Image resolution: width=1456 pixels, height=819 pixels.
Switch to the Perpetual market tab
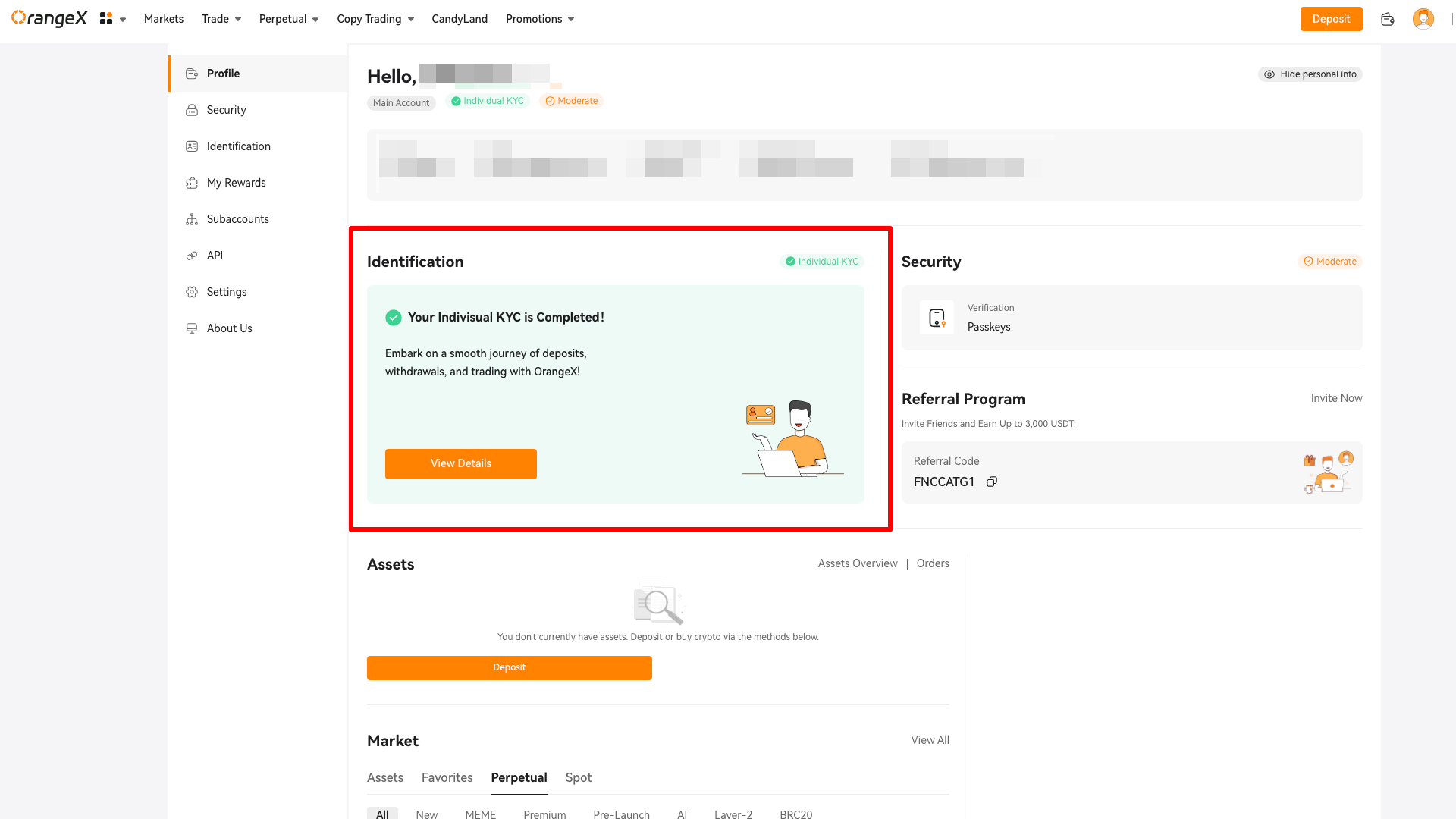pos(519,777)
